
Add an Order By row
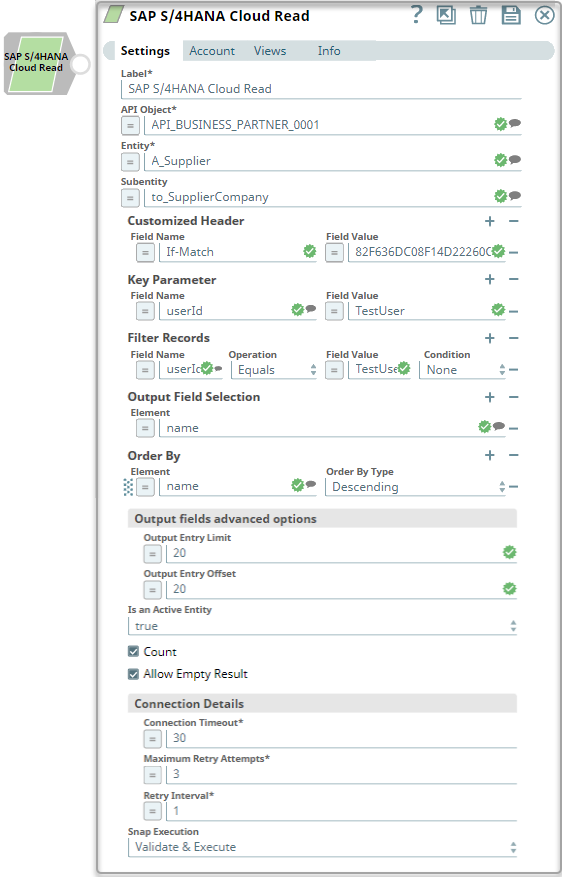pos(490,455)
